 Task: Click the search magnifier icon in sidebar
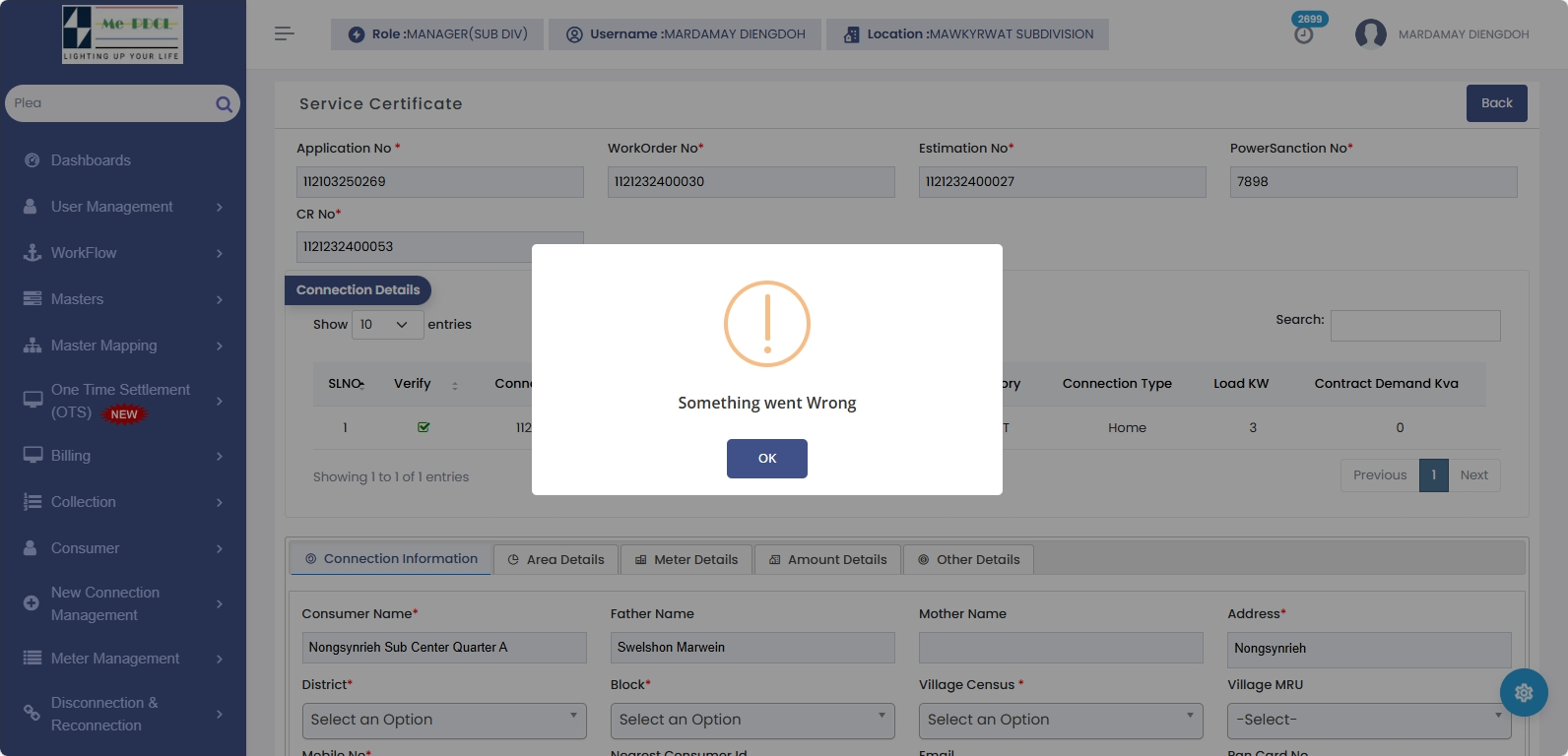224,103
